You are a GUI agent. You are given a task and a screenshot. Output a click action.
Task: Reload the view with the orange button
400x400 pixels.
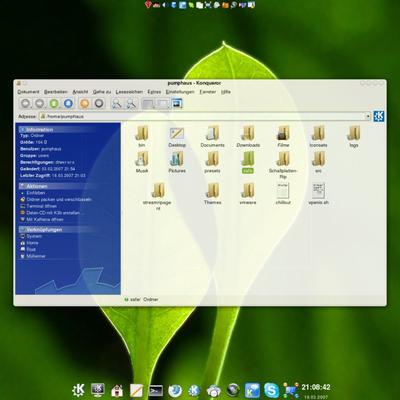pos(85,103)
